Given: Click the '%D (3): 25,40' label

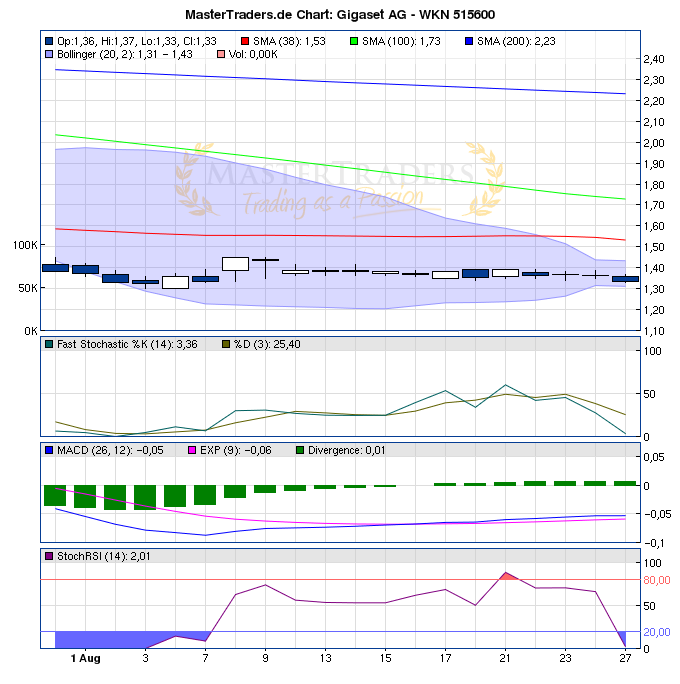Looking at the screenshot, I should pyautogui.click(x=267, y=344).
